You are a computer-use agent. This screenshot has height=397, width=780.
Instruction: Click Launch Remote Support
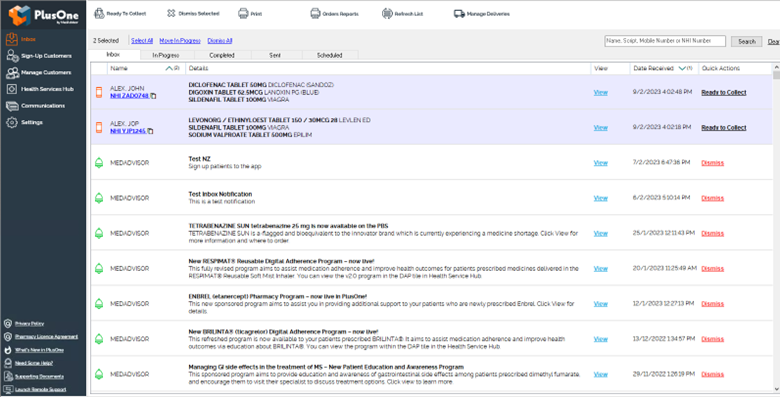40,390
